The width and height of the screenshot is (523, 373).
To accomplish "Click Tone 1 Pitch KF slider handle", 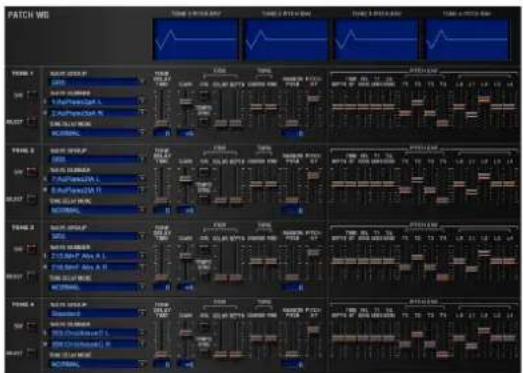I will pos(313,98).
